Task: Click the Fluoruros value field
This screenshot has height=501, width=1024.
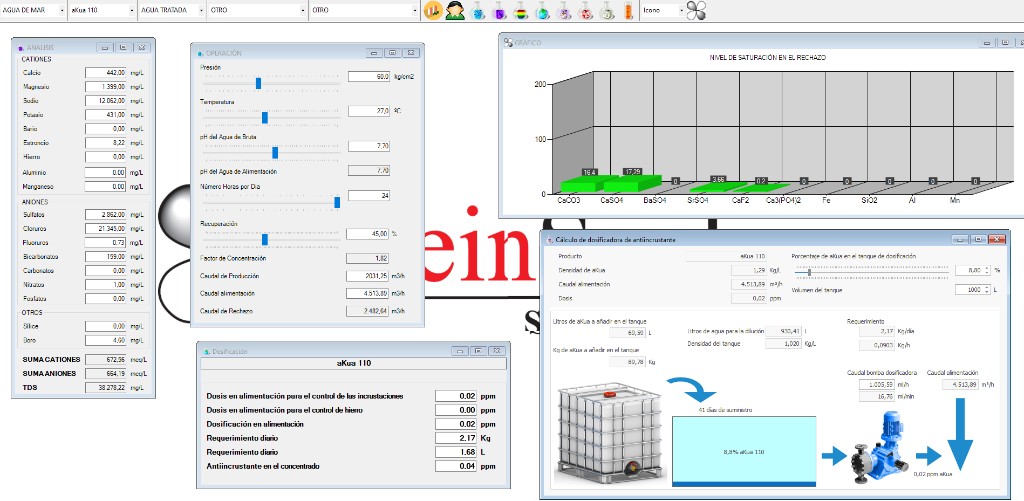Action: coord(105,242)
